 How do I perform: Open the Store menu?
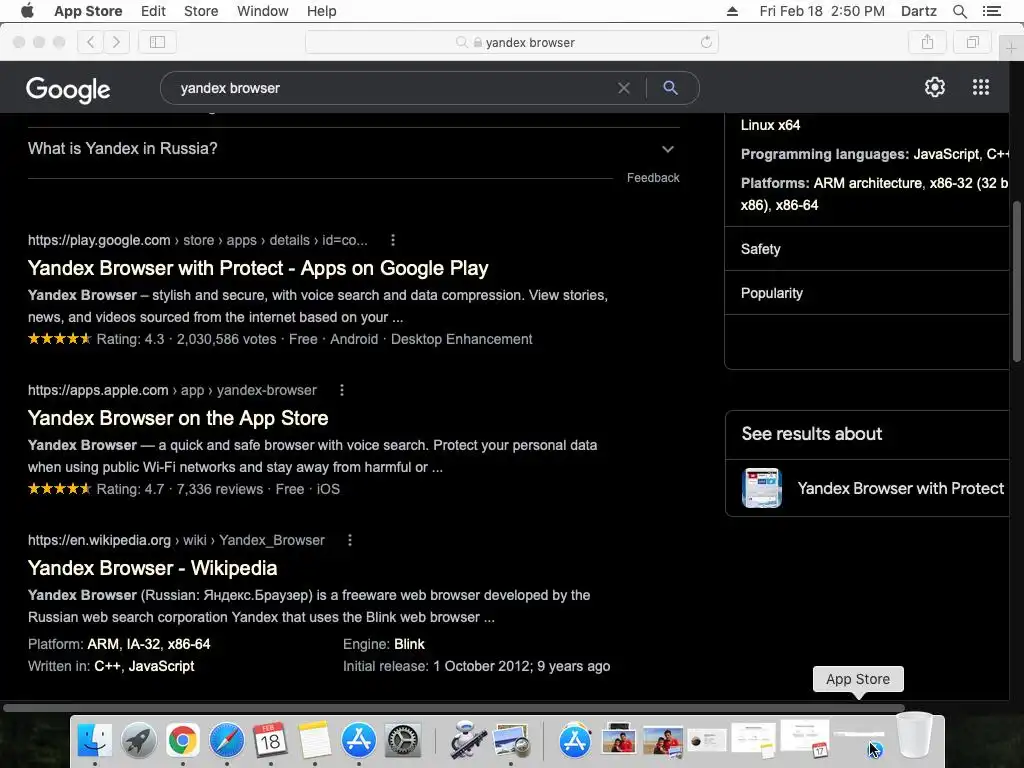pyautogui.click(x=201, y=11)
